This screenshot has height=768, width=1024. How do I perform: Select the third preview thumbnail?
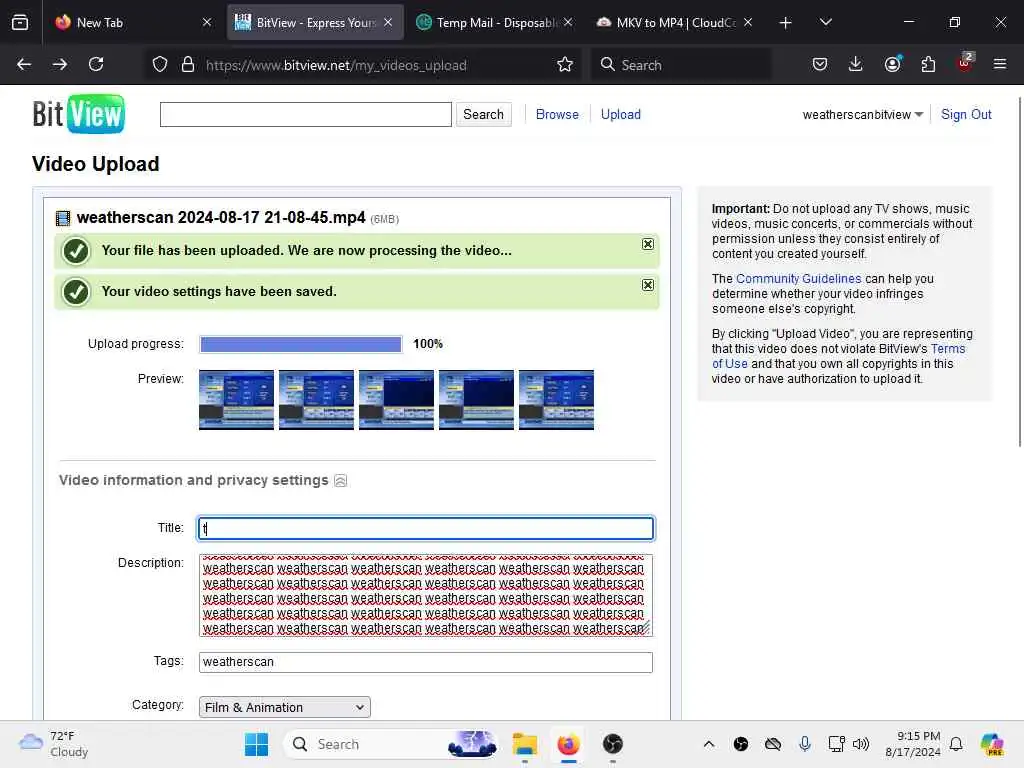pos(396,400)
